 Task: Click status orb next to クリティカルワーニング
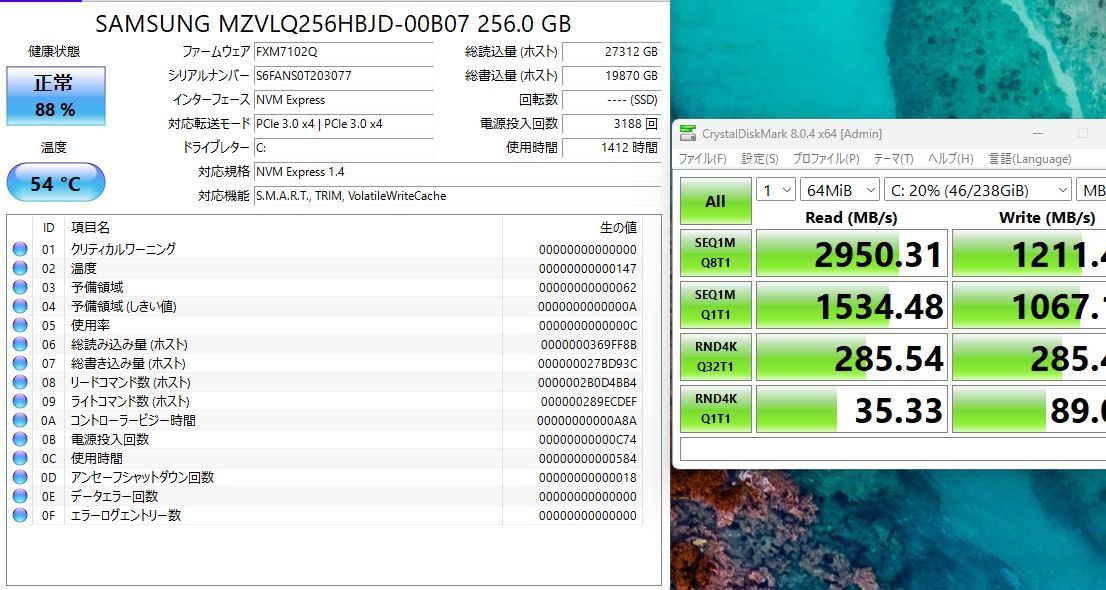pos(20,250)
